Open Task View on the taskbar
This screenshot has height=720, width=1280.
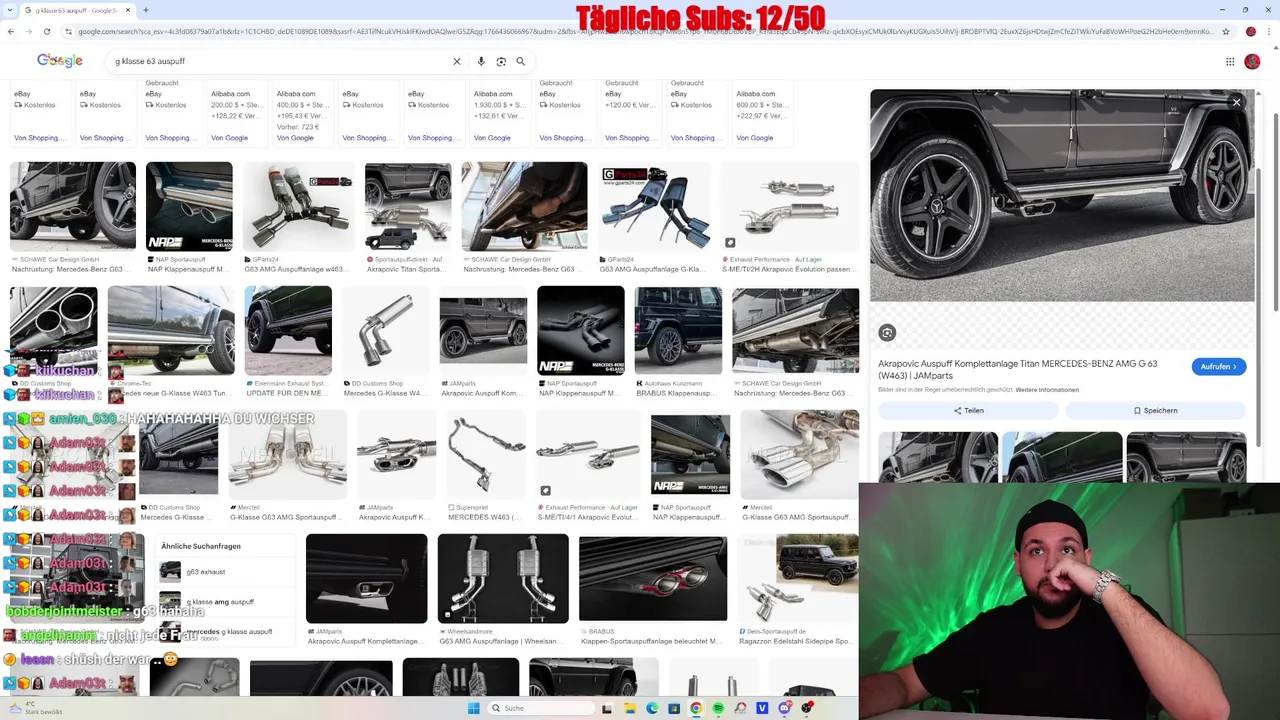click(x=607, y=708)
